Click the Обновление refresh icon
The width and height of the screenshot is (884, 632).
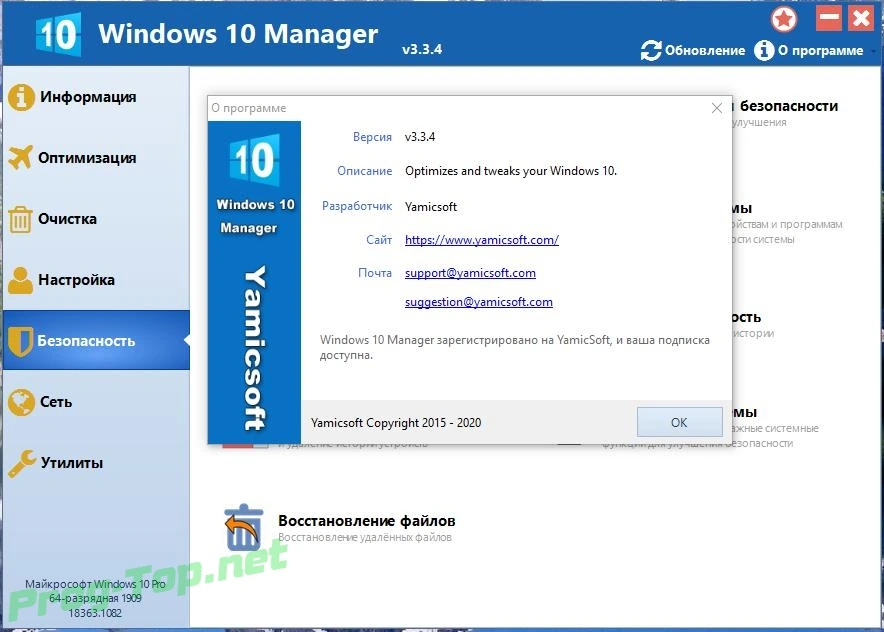651,50
